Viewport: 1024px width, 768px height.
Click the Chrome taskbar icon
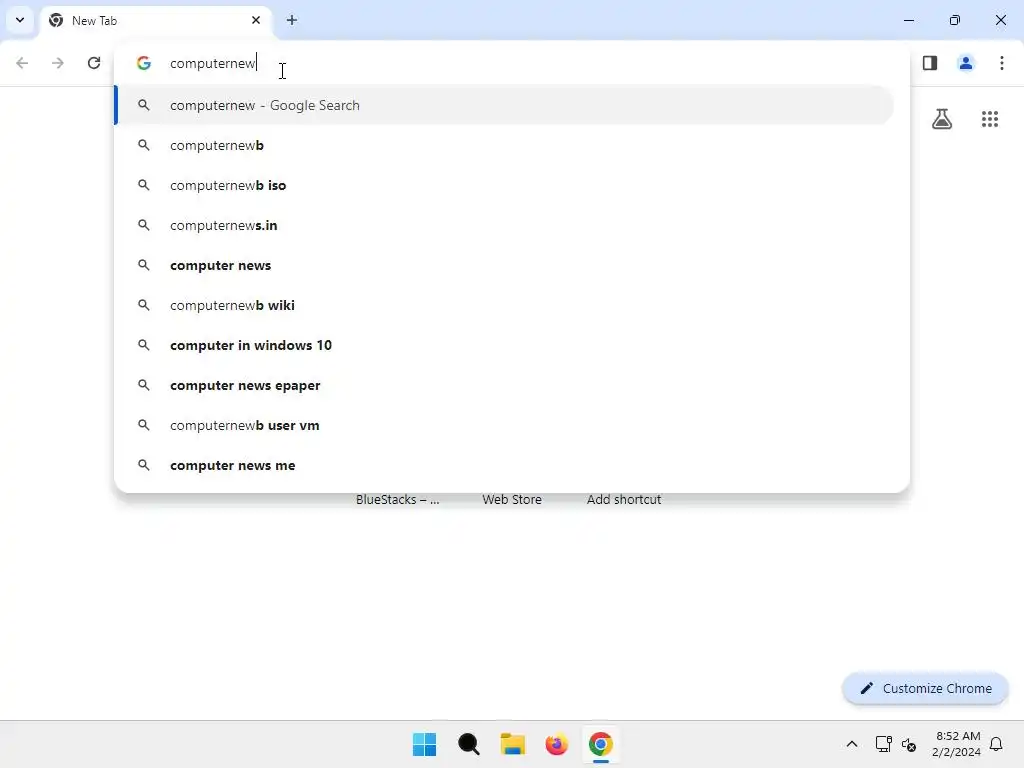601,744
